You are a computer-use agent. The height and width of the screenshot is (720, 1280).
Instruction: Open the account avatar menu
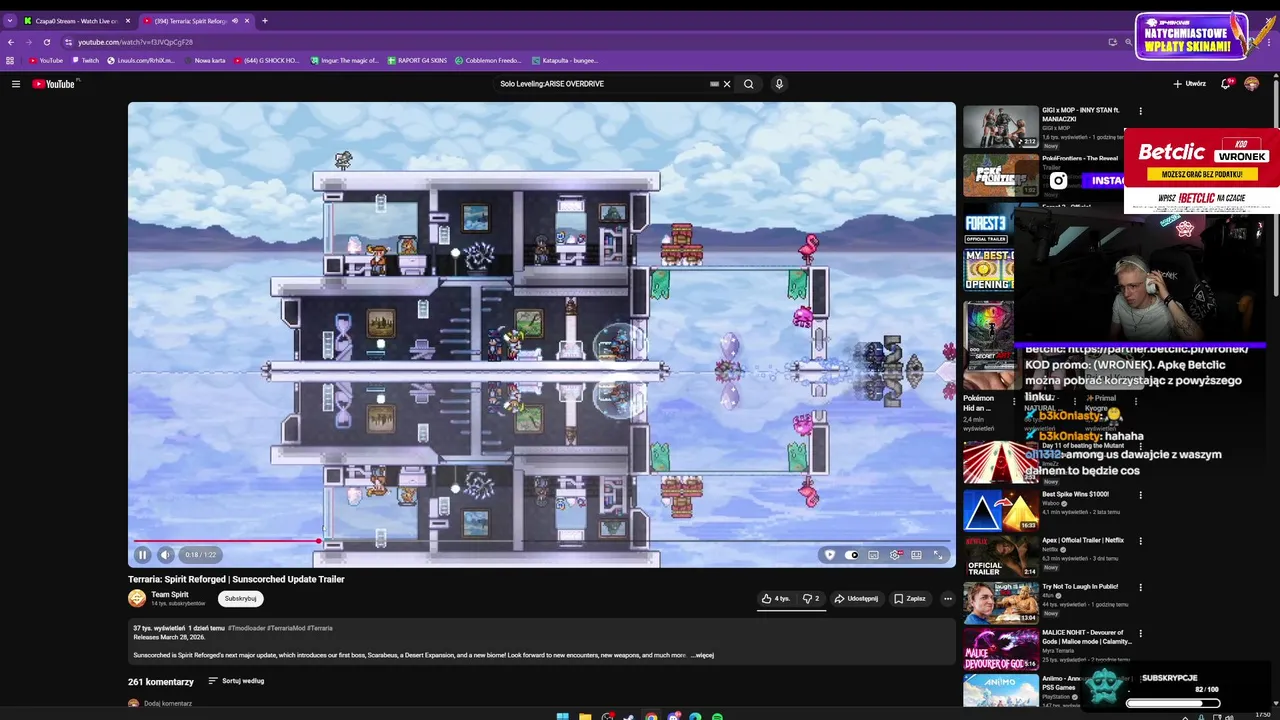coord(1252,84)
